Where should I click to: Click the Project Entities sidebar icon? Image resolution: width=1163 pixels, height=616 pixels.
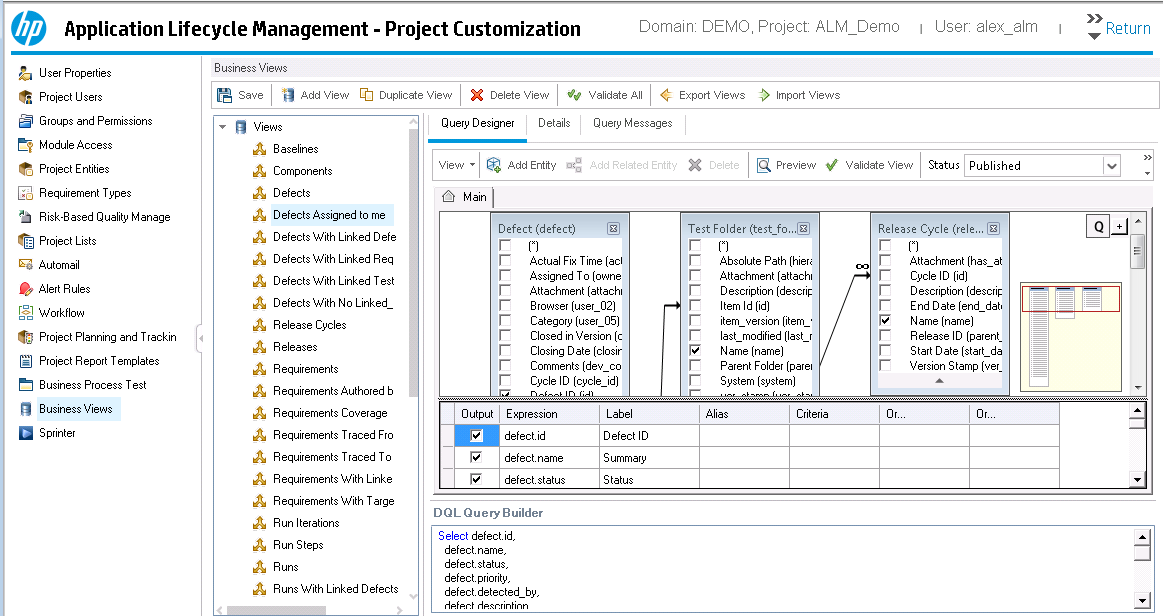[25, 169]
